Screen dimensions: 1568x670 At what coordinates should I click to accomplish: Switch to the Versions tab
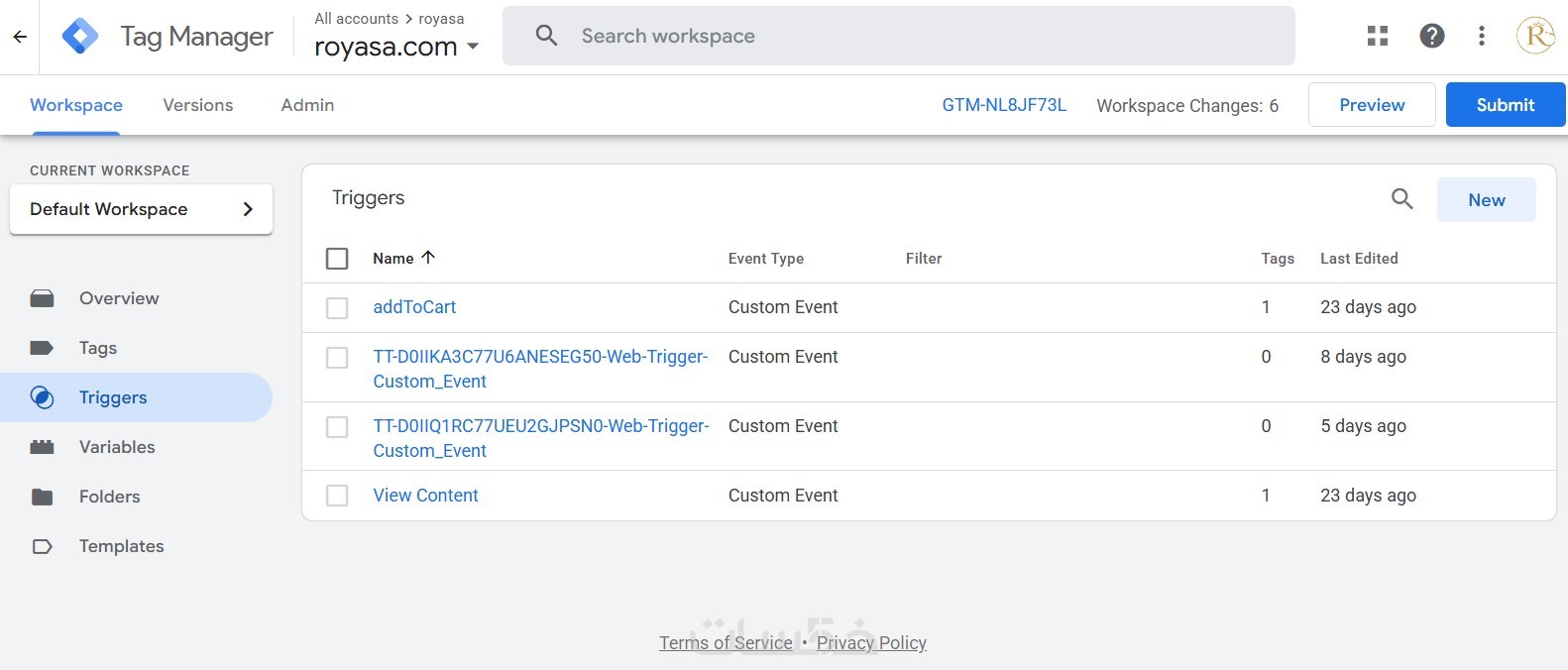point(198,105)
